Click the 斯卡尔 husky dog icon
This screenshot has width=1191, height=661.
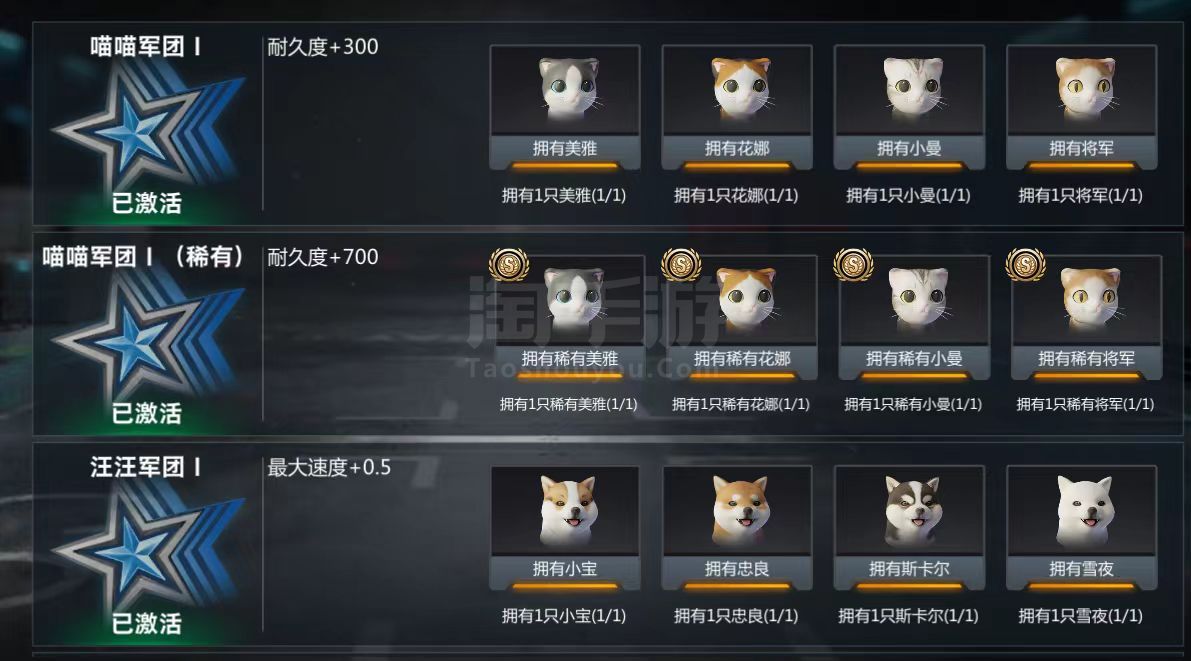(913, 510)
